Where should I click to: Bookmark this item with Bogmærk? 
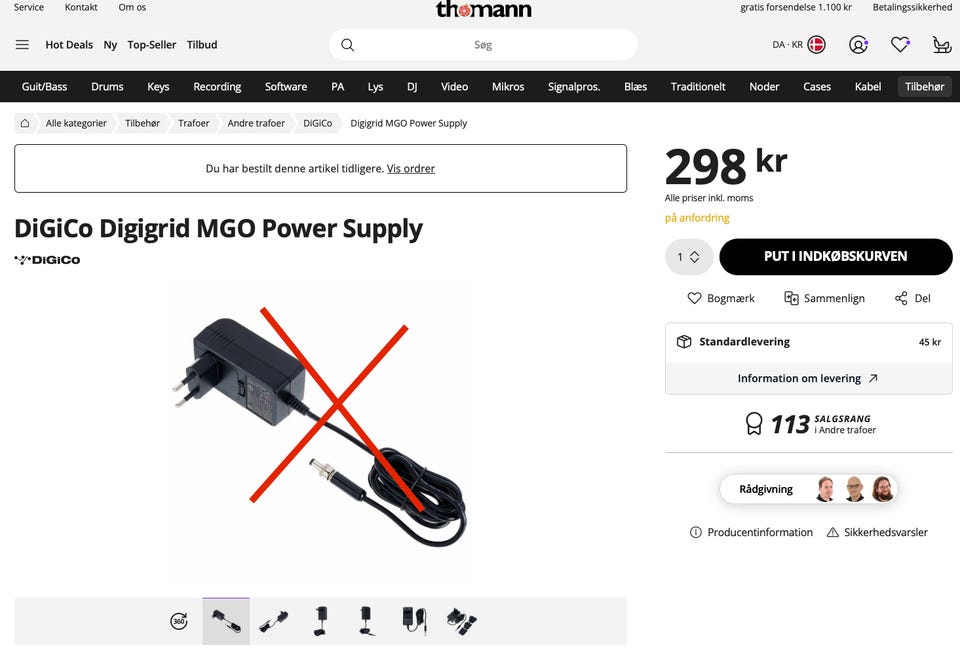(721, 298)
